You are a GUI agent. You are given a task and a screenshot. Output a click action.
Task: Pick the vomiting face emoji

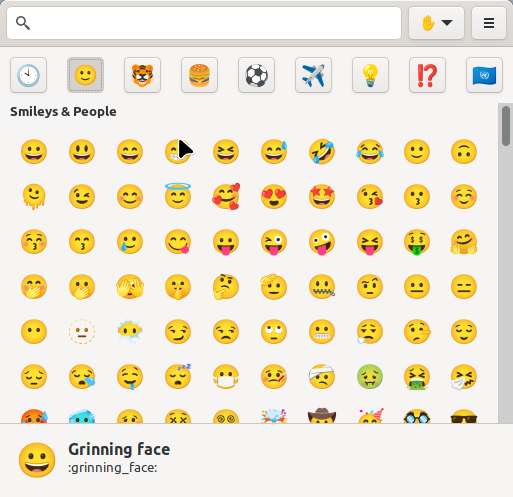tap(417, 377)
